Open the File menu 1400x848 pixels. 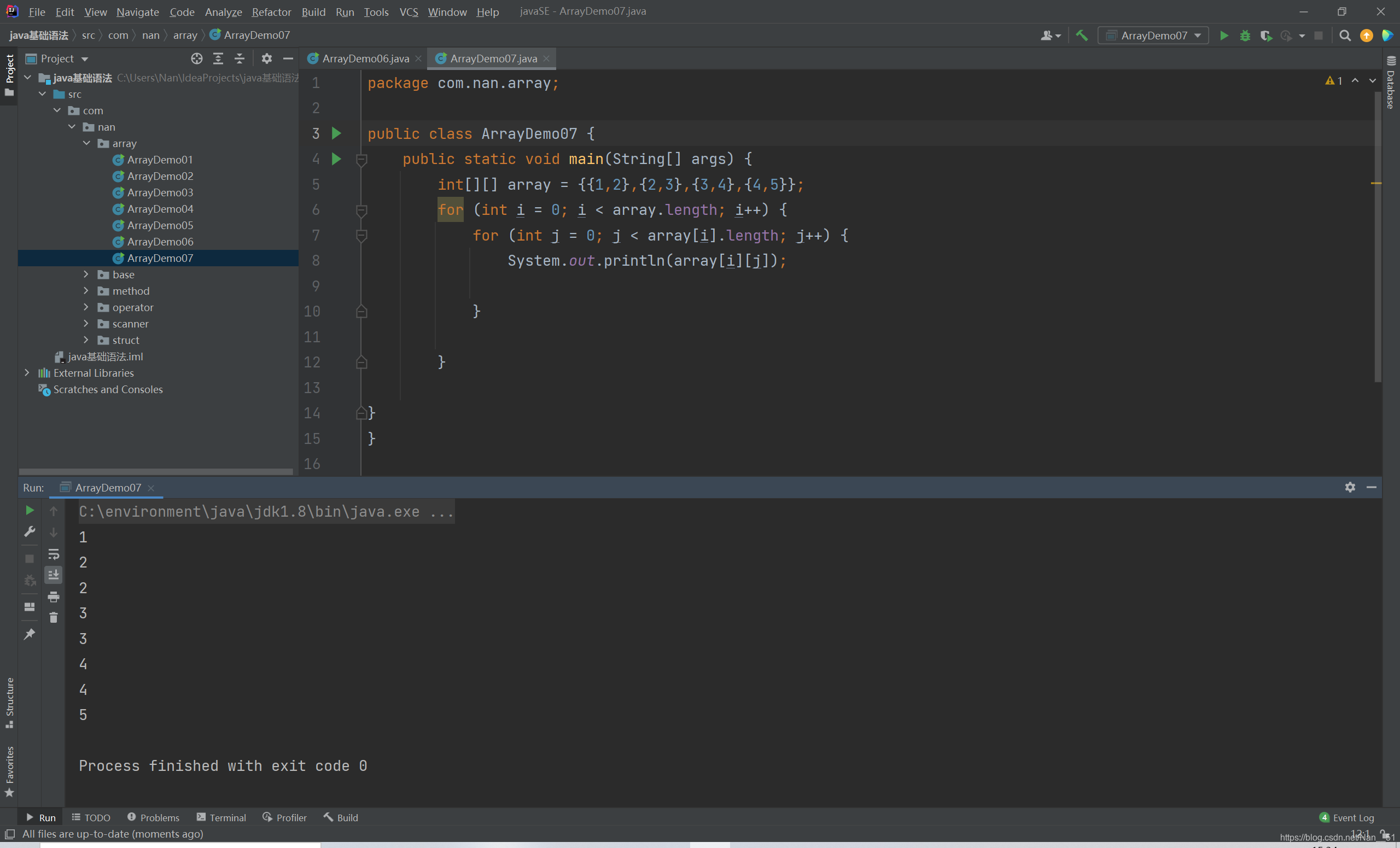click(x=36, y=11)
